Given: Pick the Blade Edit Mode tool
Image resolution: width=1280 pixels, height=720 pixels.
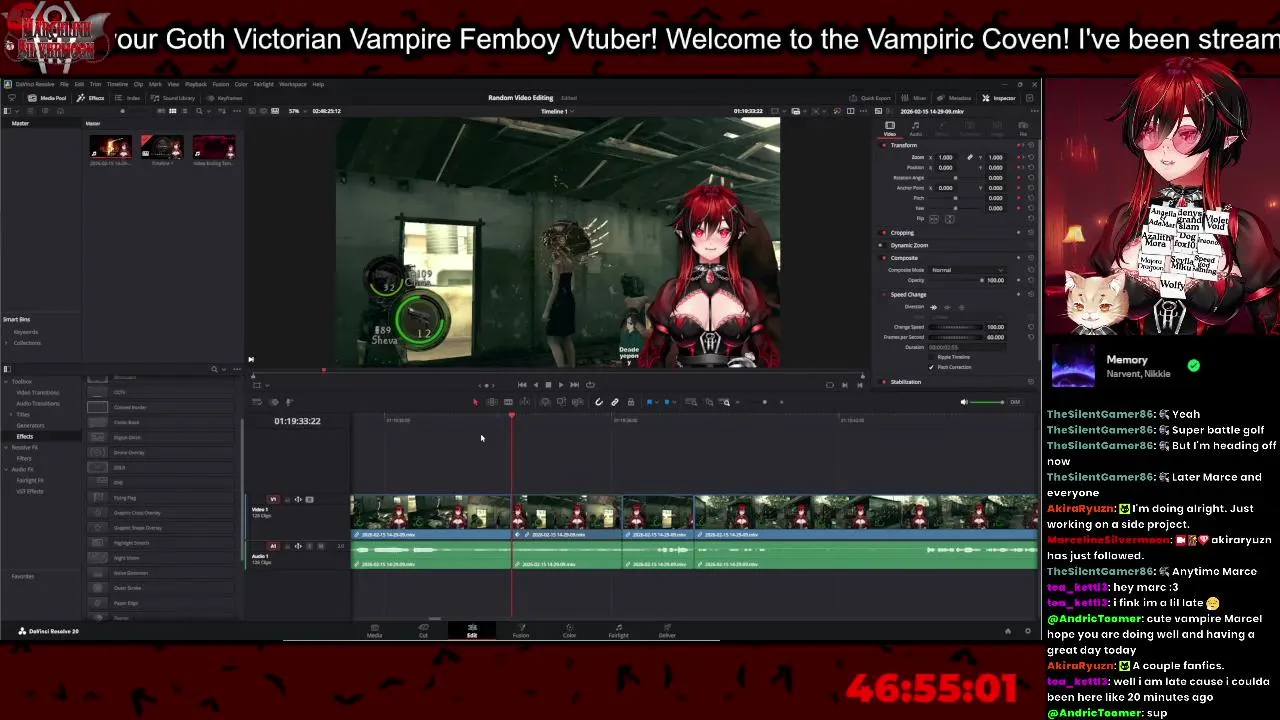Looking at the screenshot, I should pyautogui.click(x=525, y=402).
